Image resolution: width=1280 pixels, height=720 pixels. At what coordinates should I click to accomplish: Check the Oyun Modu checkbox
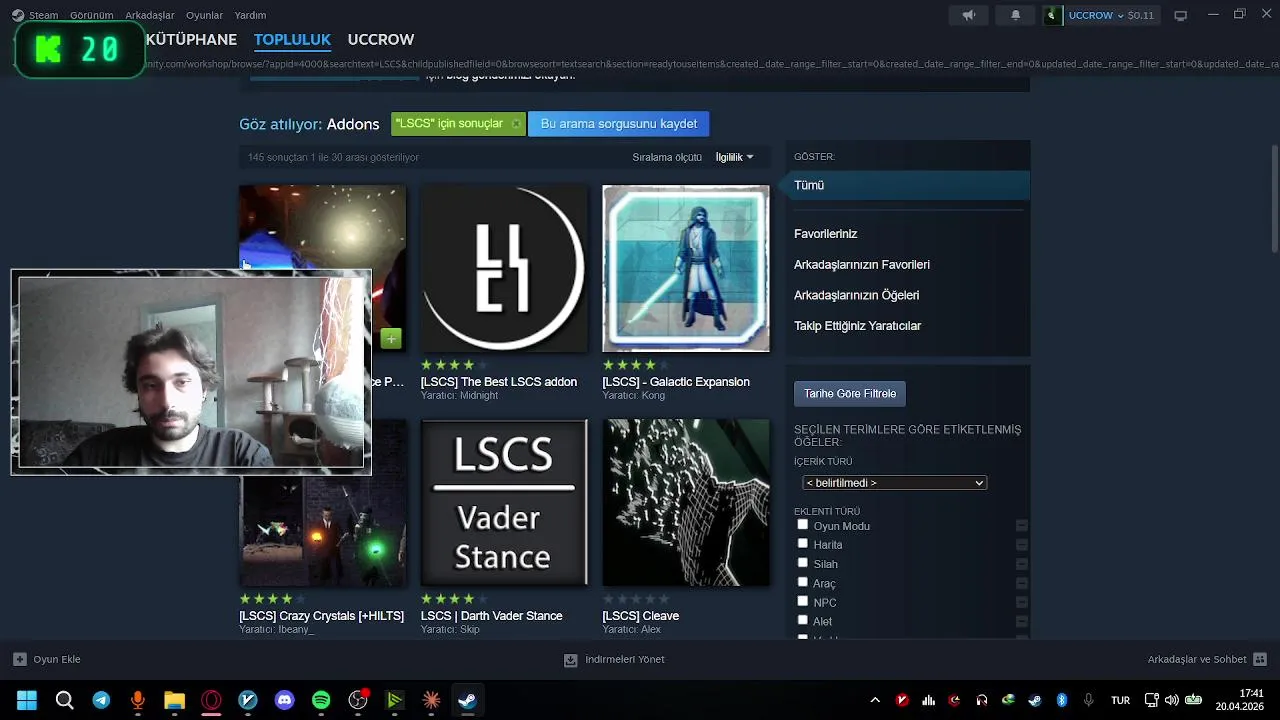point(802,525)
